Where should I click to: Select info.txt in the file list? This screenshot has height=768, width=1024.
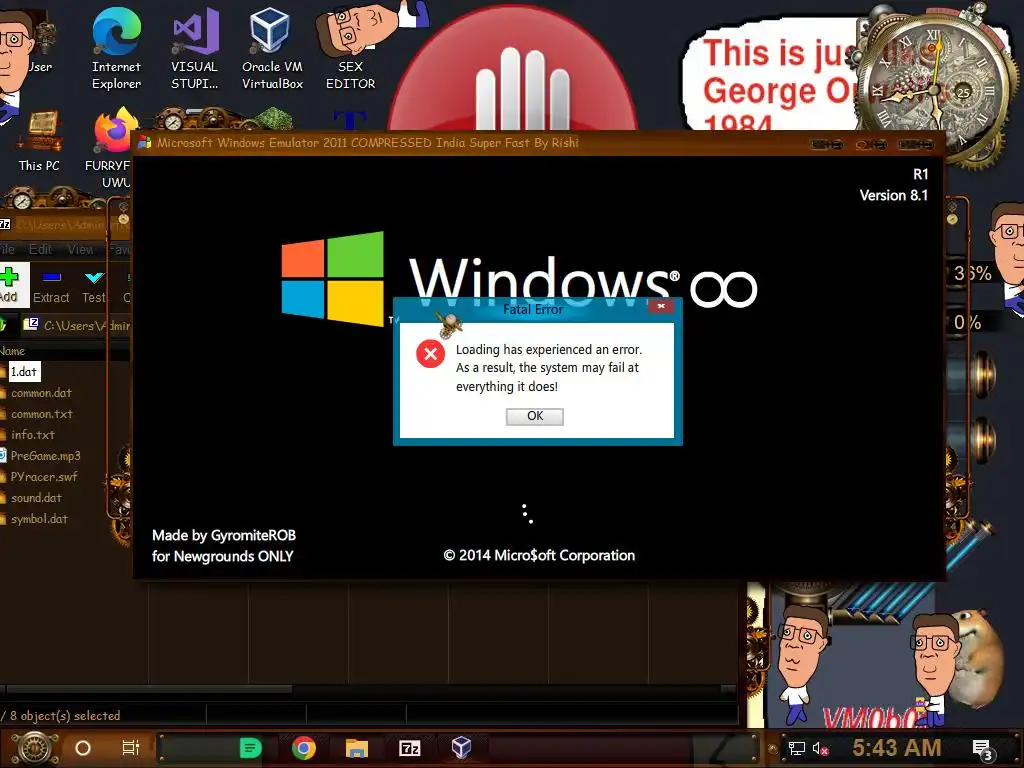pyautogui.click(x=33, y=435)
